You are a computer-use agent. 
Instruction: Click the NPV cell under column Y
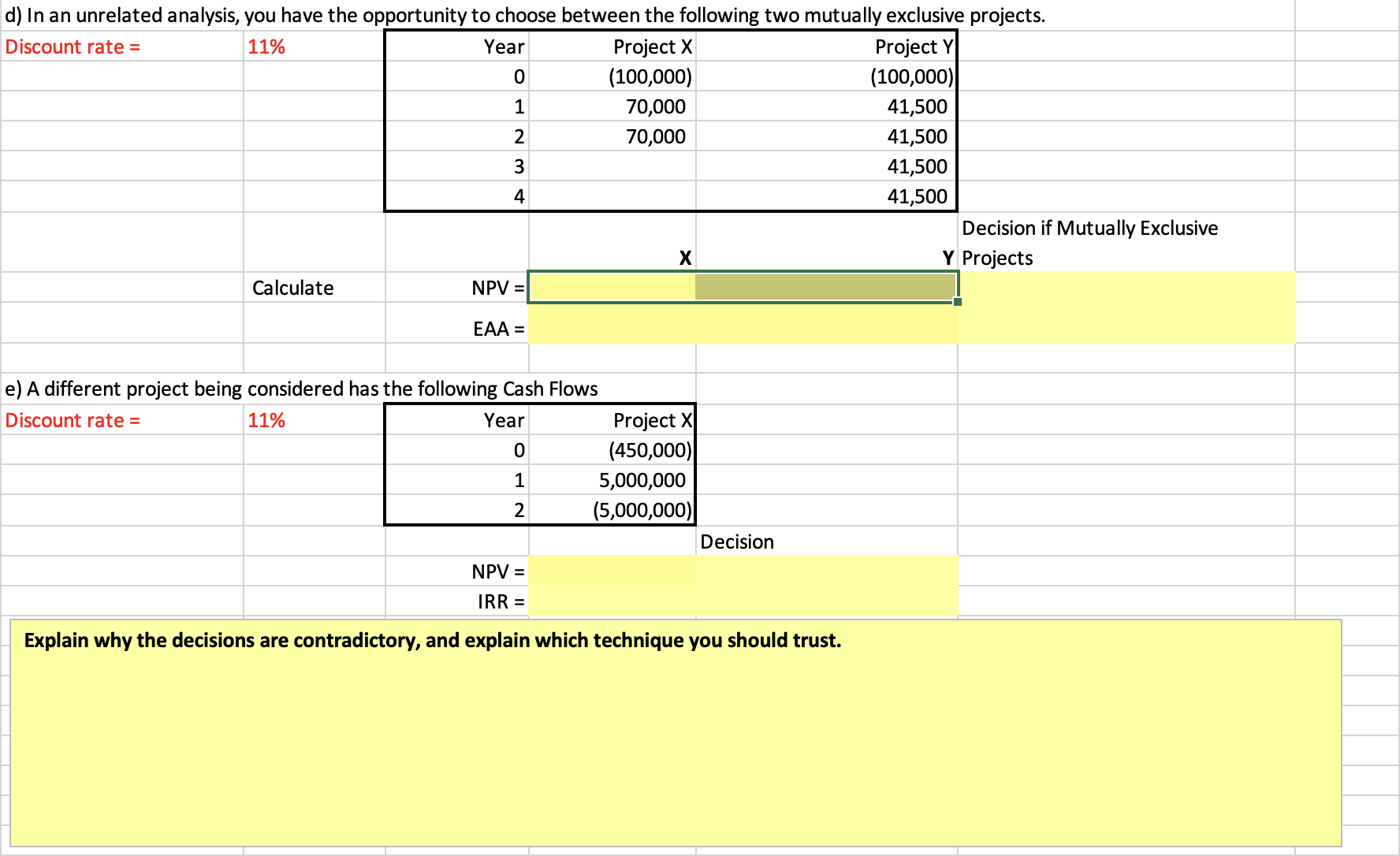[x=826, y=288]
